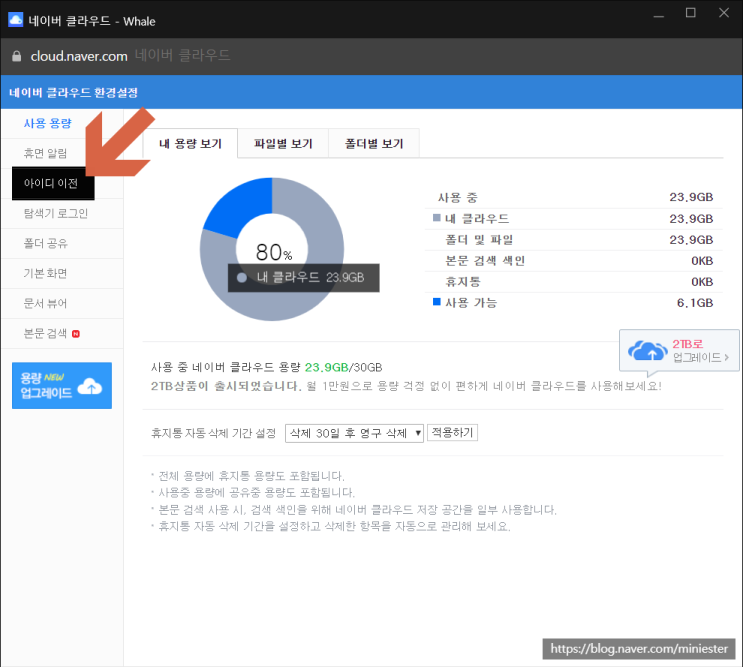Image resolution: width=743 pixels, height=667 pixels.
Task: Click the cloud upload icon on 2TB upgrade banner
Action: (647, 351)
